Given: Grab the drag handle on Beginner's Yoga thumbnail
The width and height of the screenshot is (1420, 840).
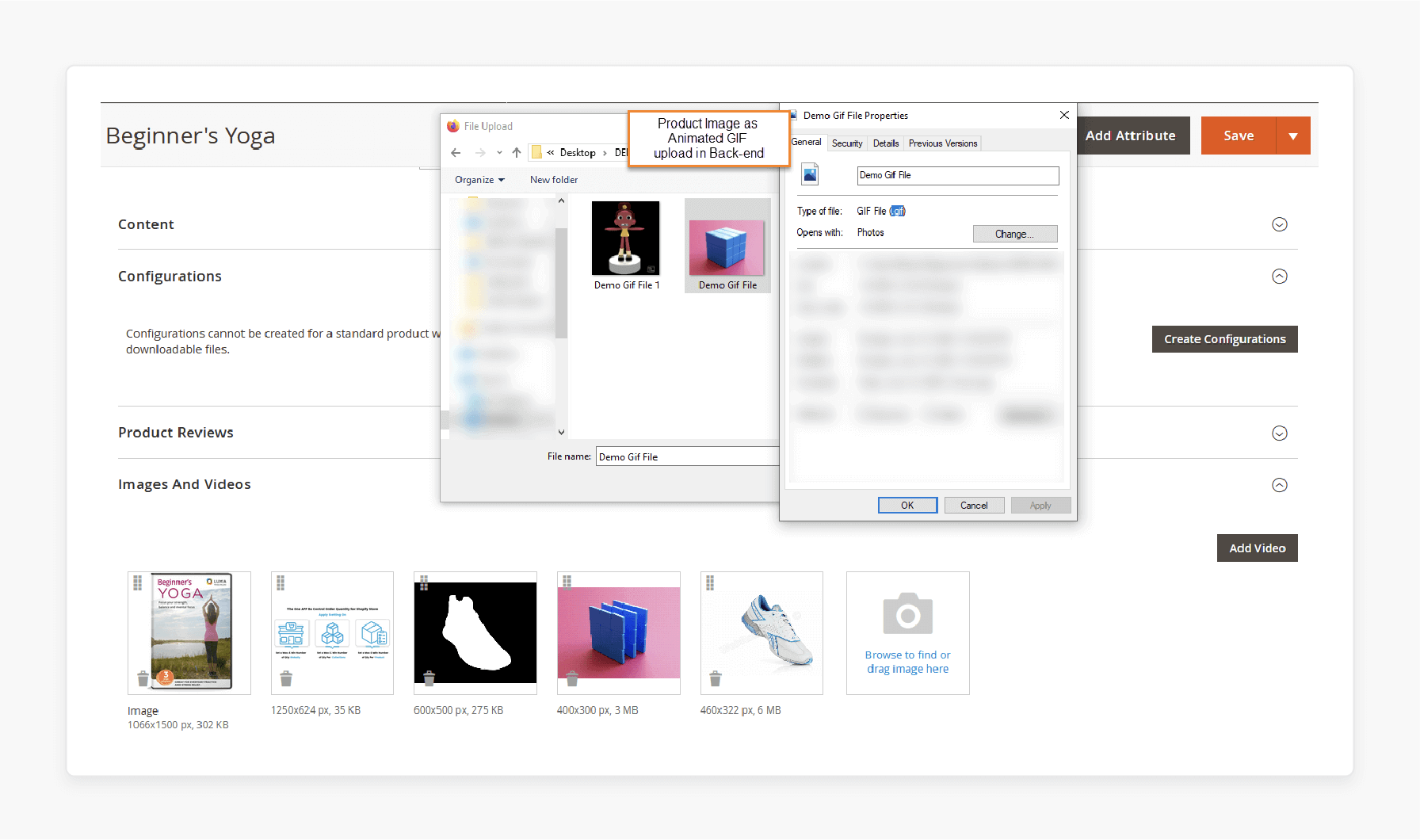Looking at the screenshot, I should pos(137,583).
